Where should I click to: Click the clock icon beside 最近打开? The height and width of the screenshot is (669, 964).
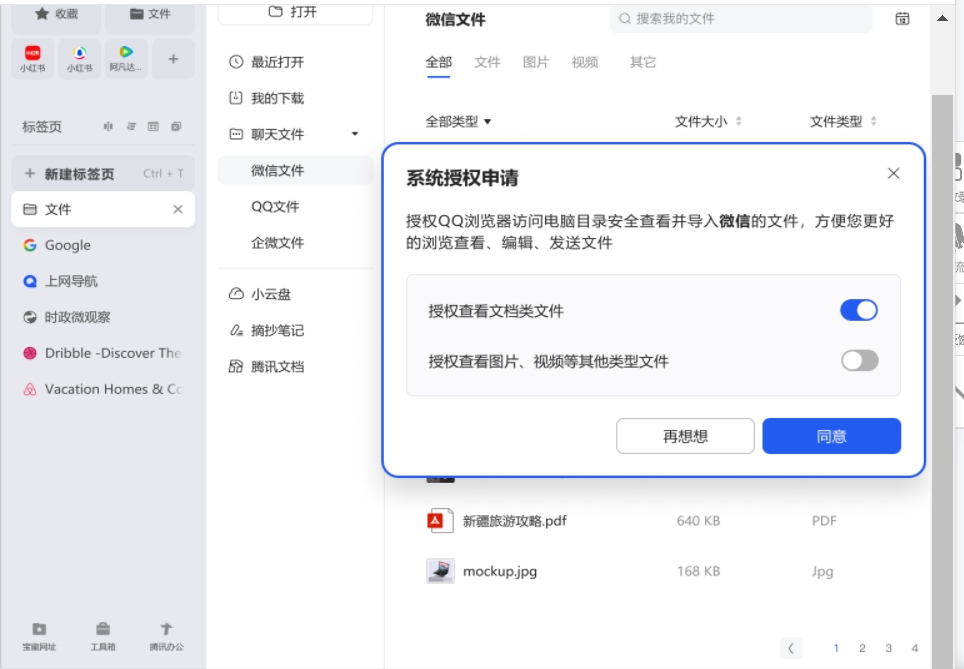click(x=236, y=61)
